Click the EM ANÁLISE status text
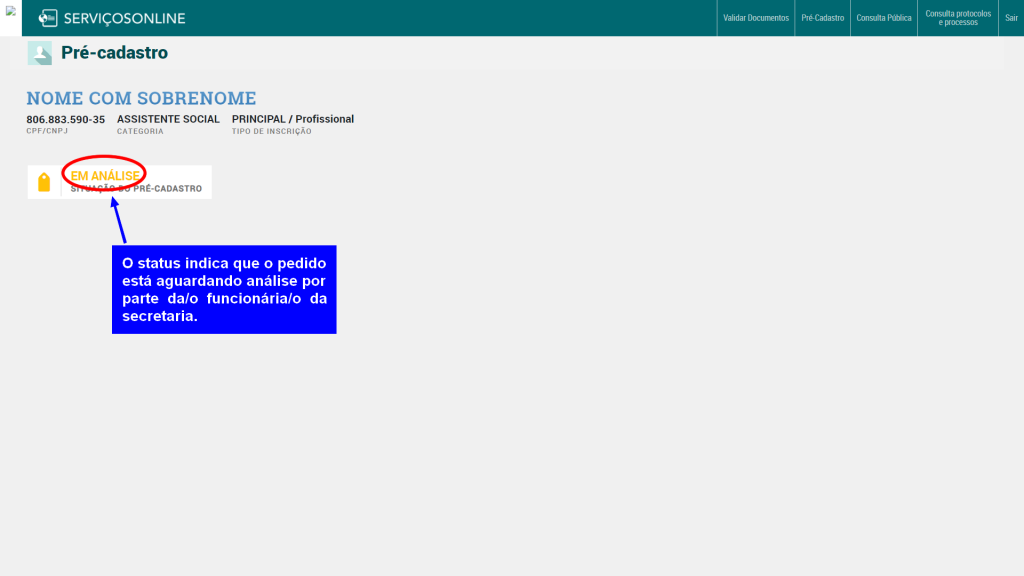This screenshot has width=1024, height=576. 105,176
